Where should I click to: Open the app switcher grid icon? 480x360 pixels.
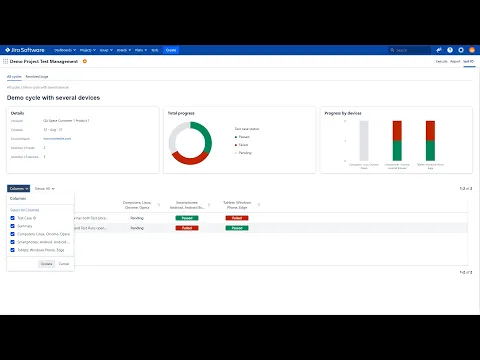click(5, 61)
